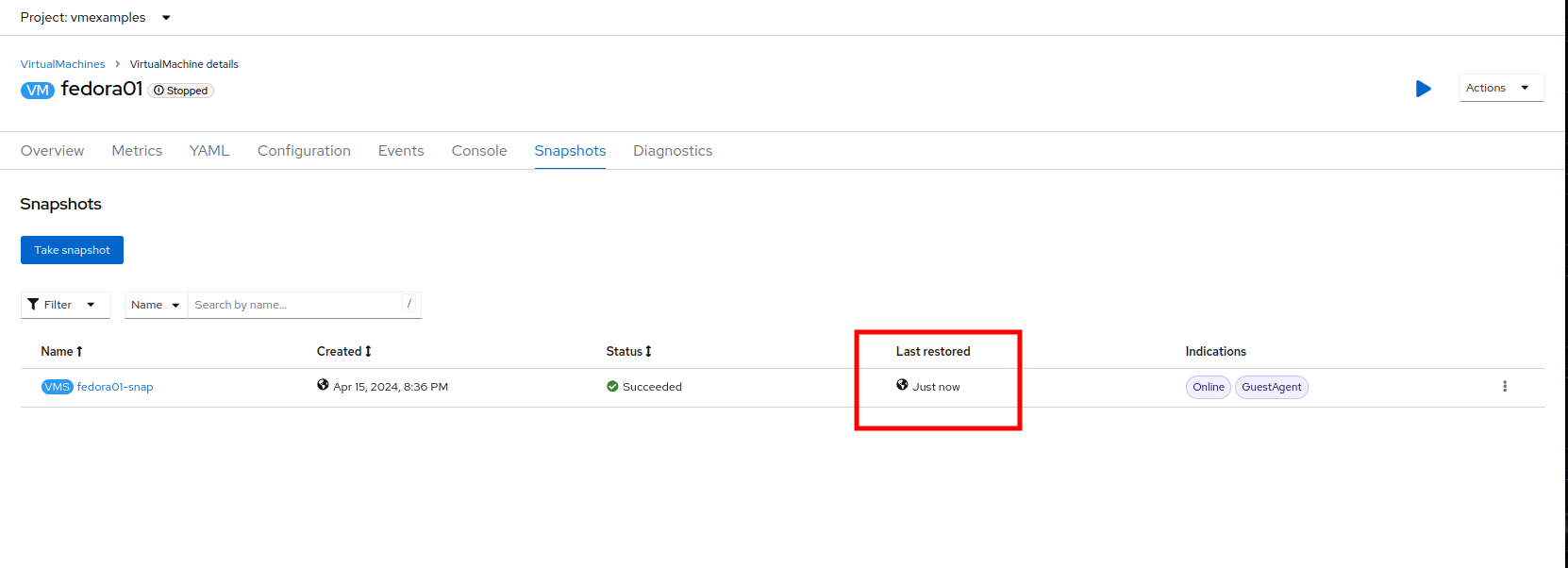Click the Just now restored value
Viewport: 1568px width, 568px height.
click(x=936, y=387)
